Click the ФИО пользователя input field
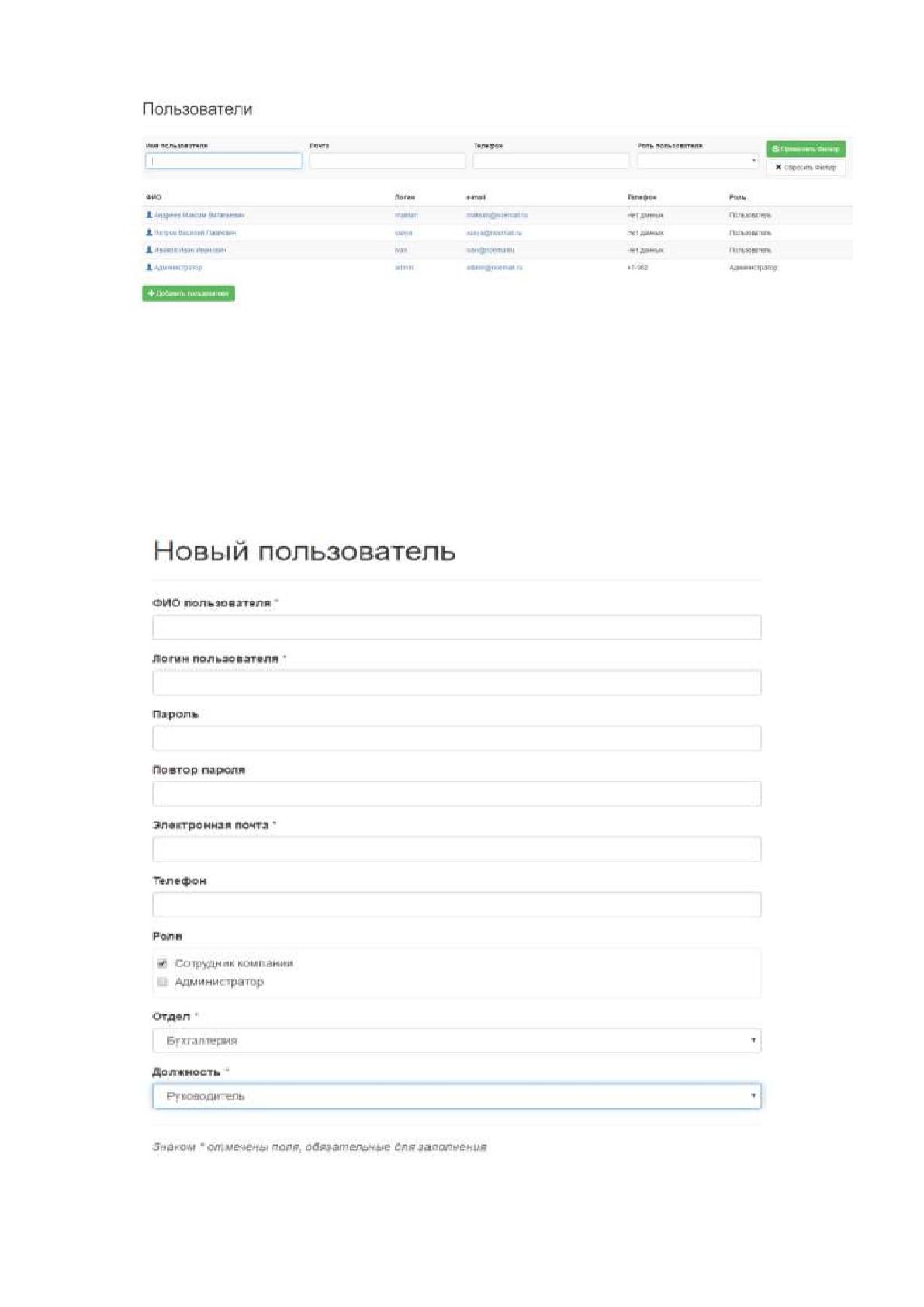 coord(456,627)
